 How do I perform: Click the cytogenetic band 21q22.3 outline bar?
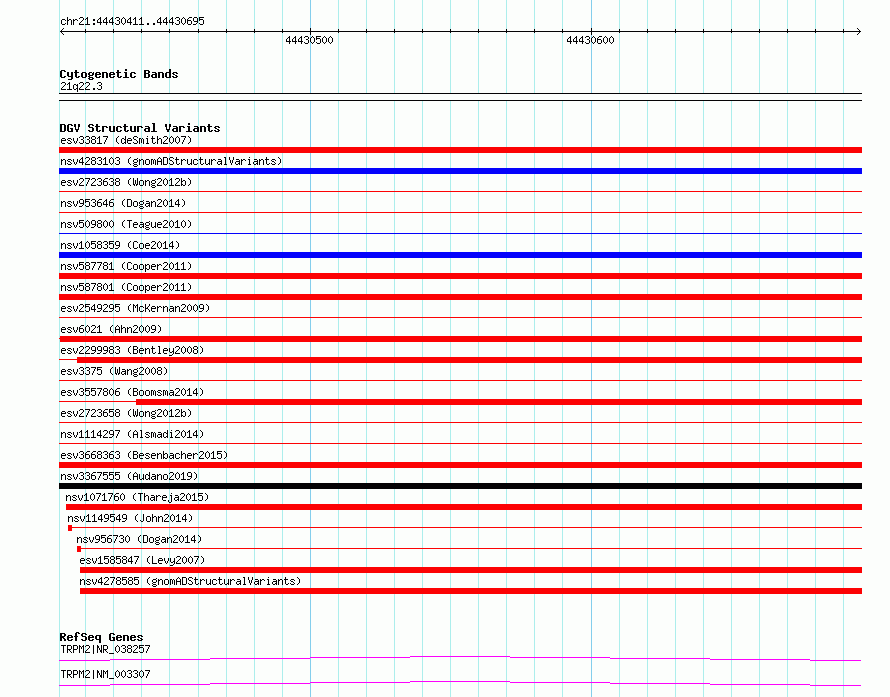pyautogui.click(x=460, y=97)
